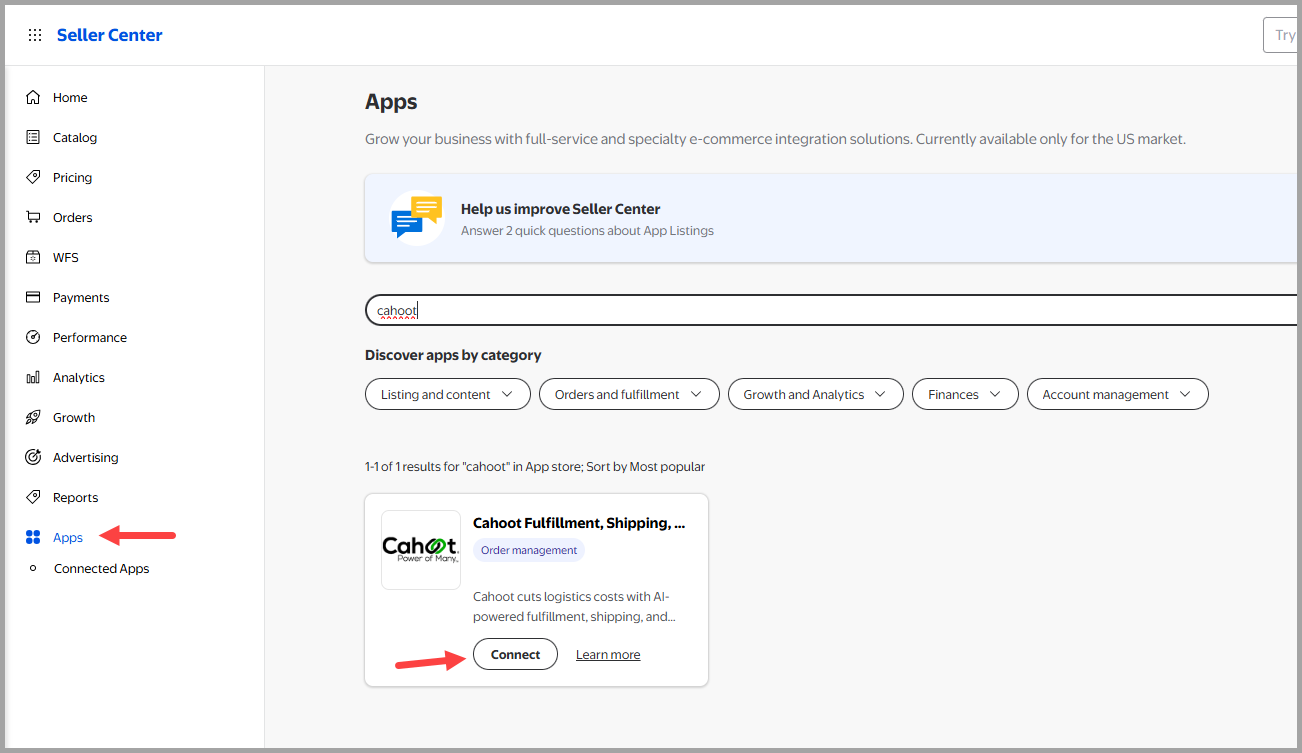Go to Pricing section
Image resolution: width=1302 pixels, height=753 pixels.
[x=72, y=177]
